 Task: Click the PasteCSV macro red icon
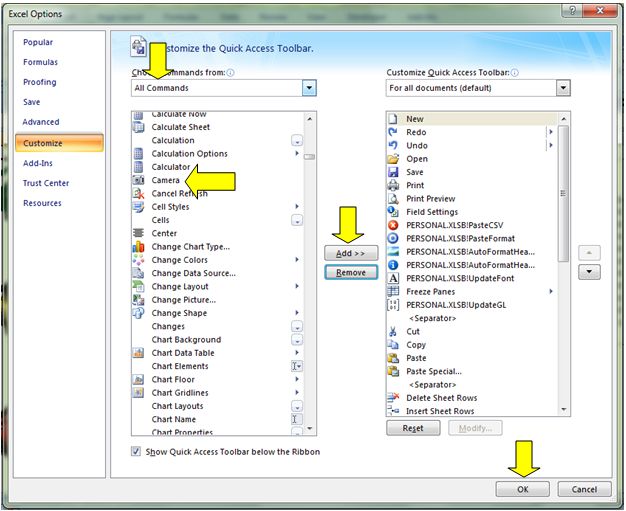pyautogui.click(x=393, y=225)
